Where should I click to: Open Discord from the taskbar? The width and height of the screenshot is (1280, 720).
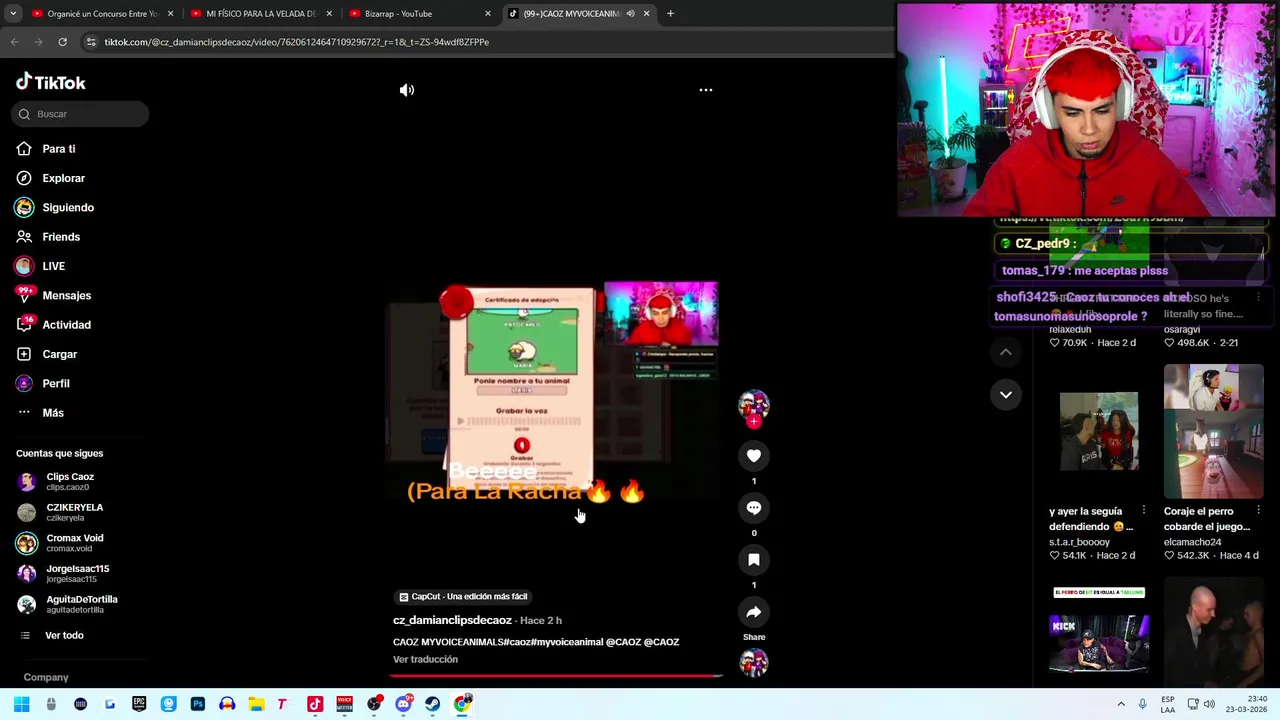[x=403, y=704]
